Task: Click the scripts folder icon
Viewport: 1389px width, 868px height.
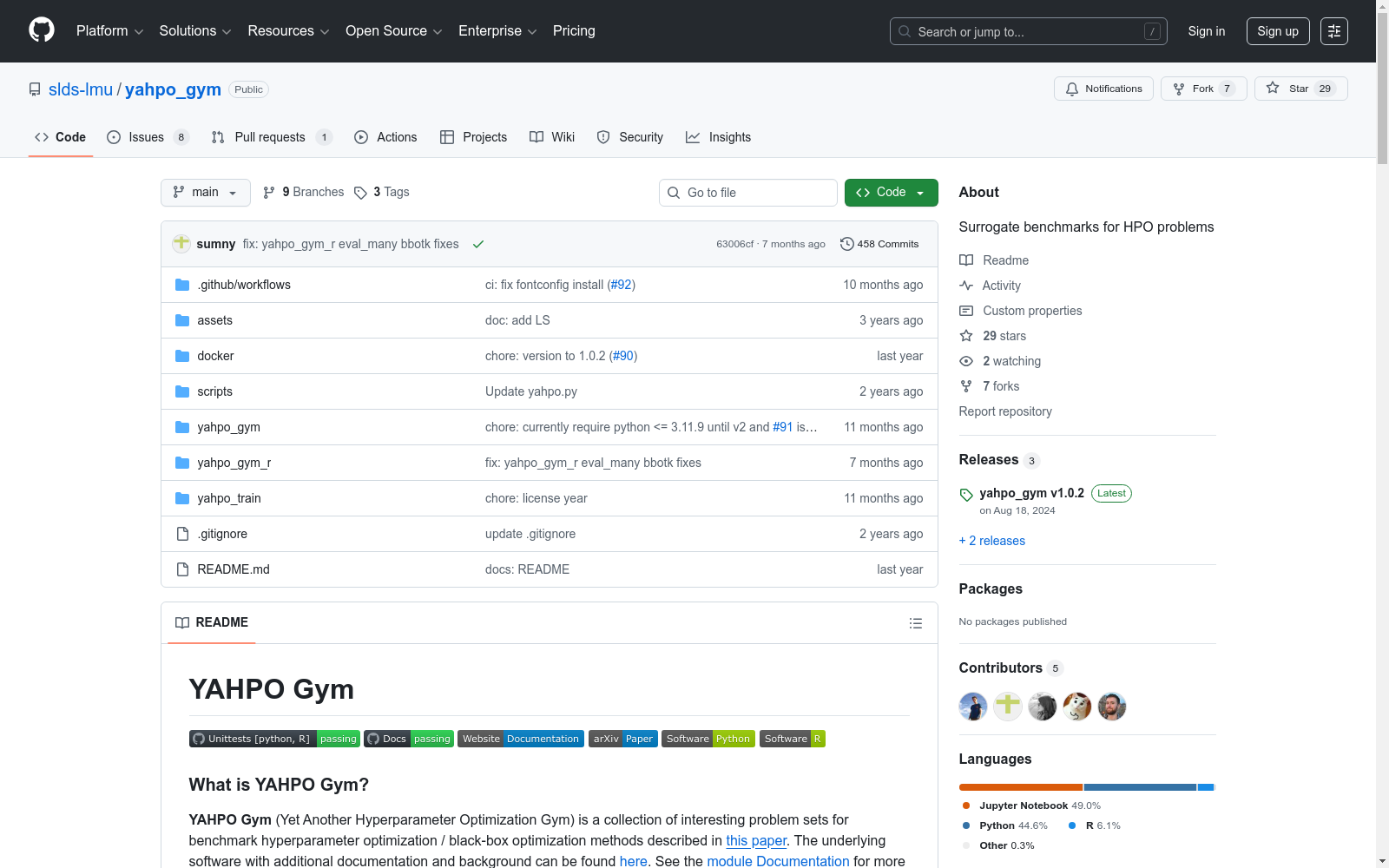Action: click(182, 391)
